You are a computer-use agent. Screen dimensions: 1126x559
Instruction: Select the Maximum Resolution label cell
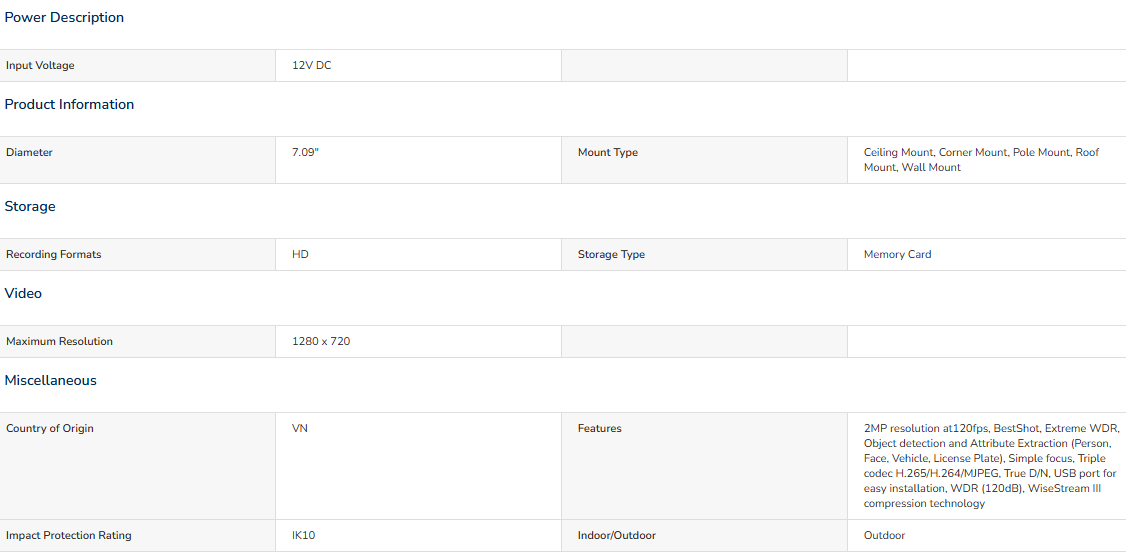(x=137, y=341)
